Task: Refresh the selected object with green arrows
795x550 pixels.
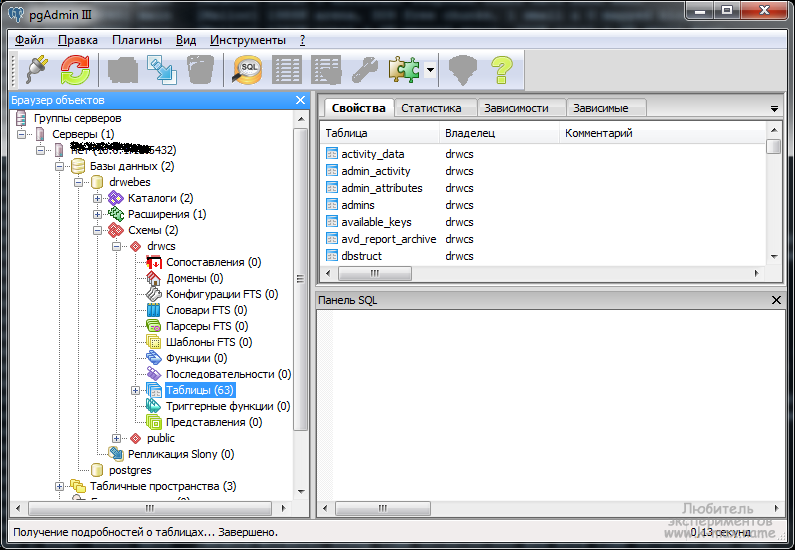Action: (x=75, y=70)
